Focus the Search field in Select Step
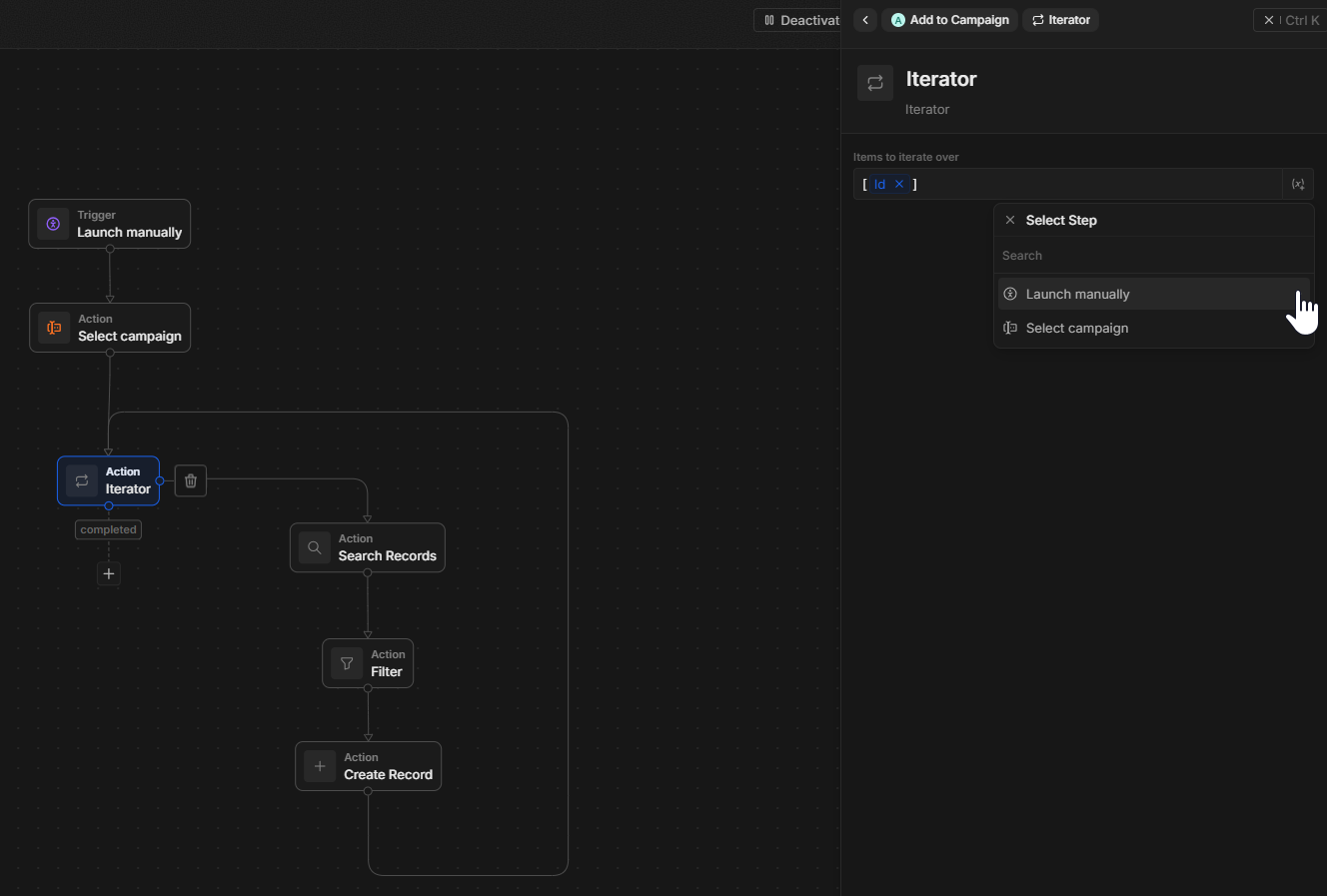This screenshot has width=1327, height=896. coord(1153,256)
